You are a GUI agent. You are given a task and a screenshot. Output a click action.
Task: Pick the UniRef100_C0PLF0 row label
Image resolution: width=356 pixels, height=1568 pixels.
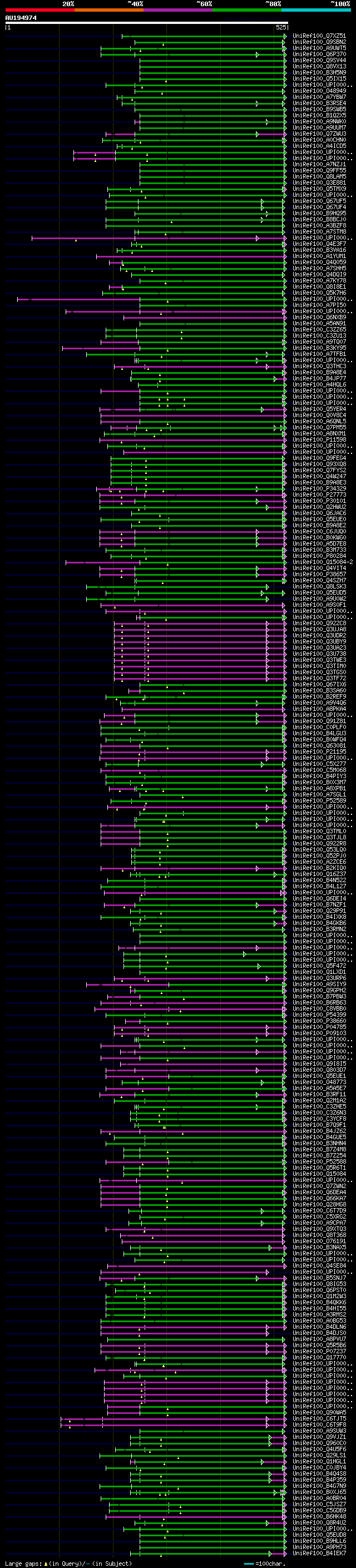pos(319,728)
